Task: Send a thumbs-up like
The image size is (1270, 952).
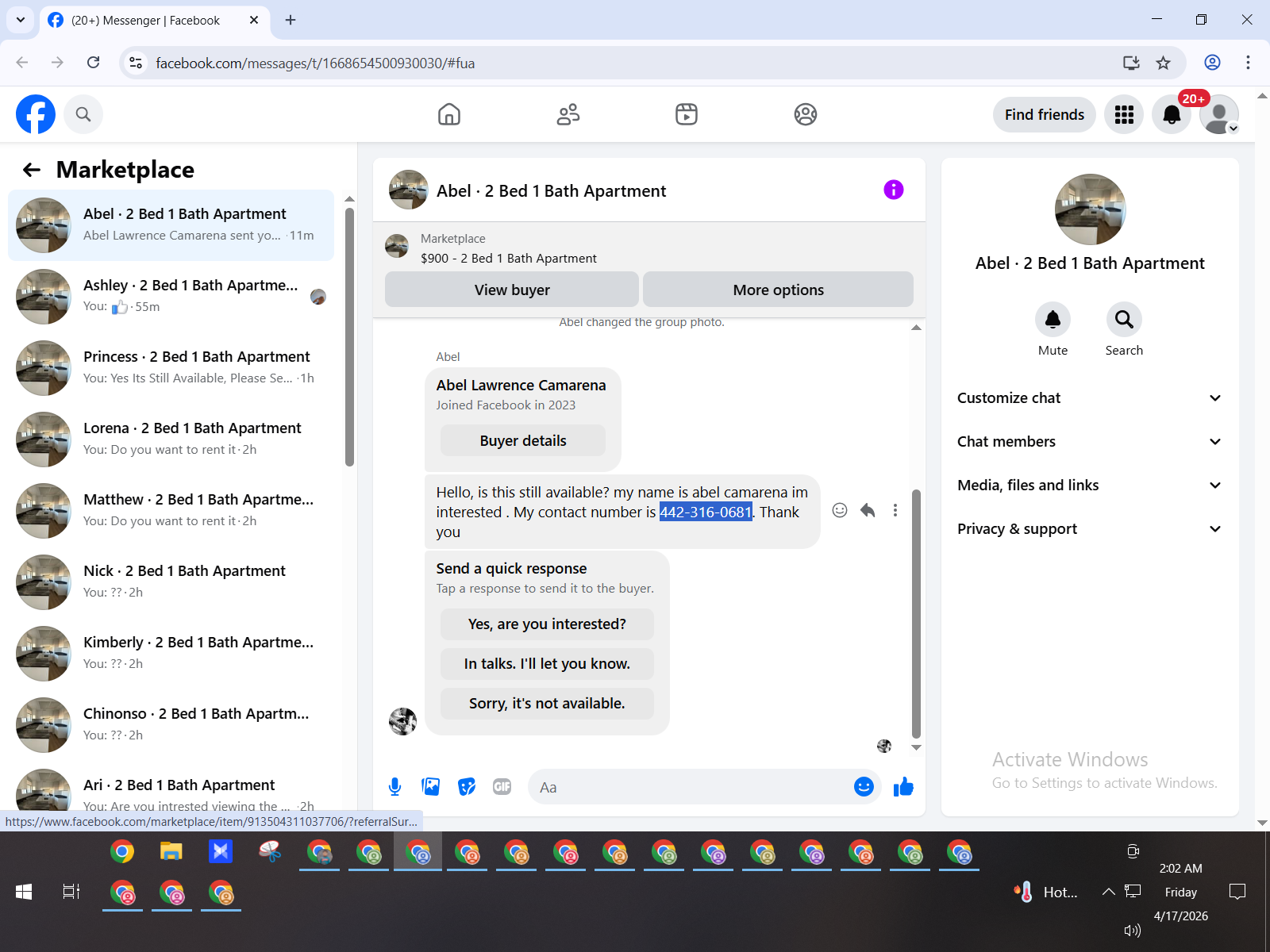Action: click(x=903, y=786)
